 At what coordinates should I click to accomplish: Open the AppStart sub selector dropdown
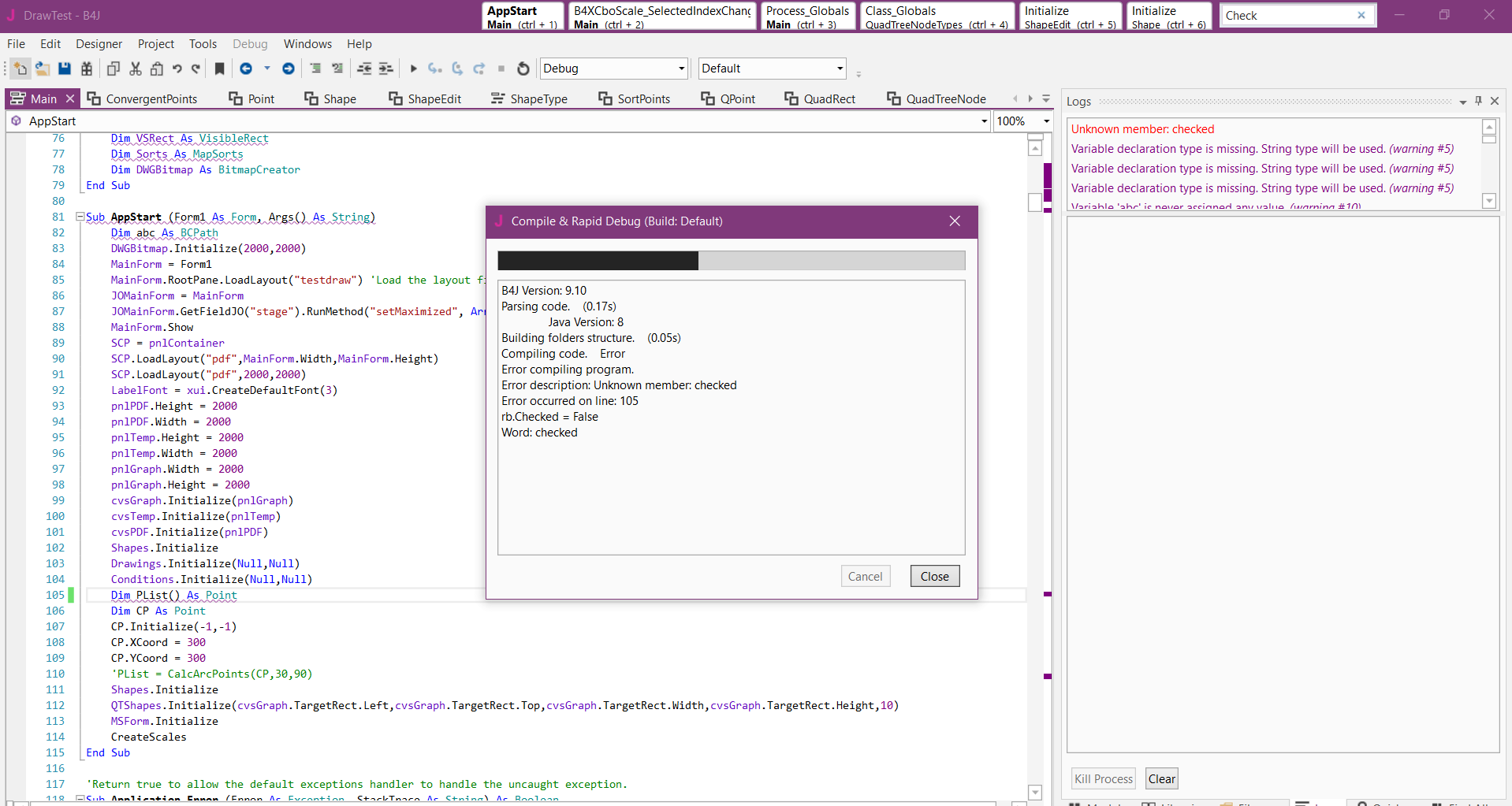[x=984, y=121]
